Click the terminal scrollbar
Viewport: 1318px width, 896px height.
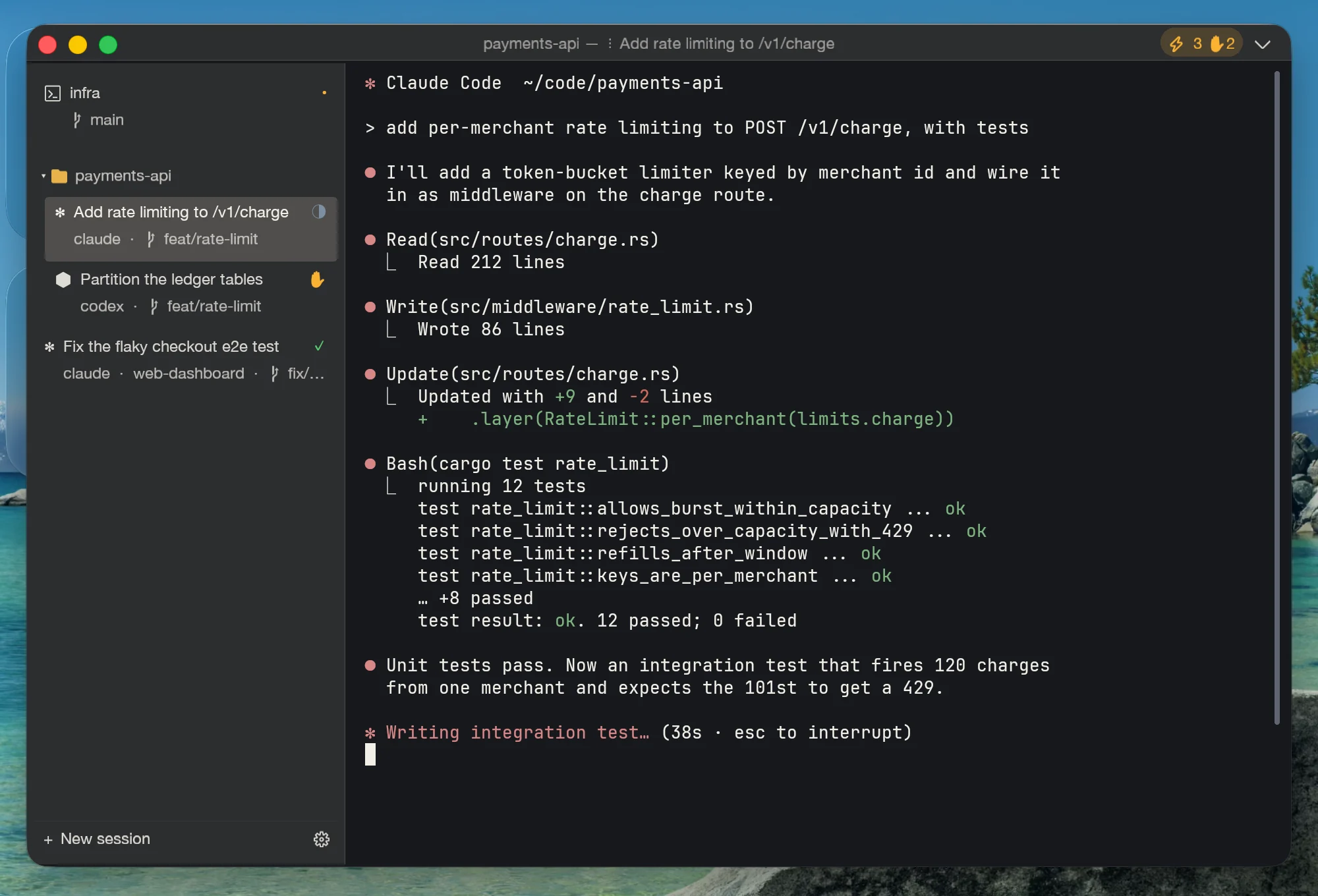[1276, 398]
